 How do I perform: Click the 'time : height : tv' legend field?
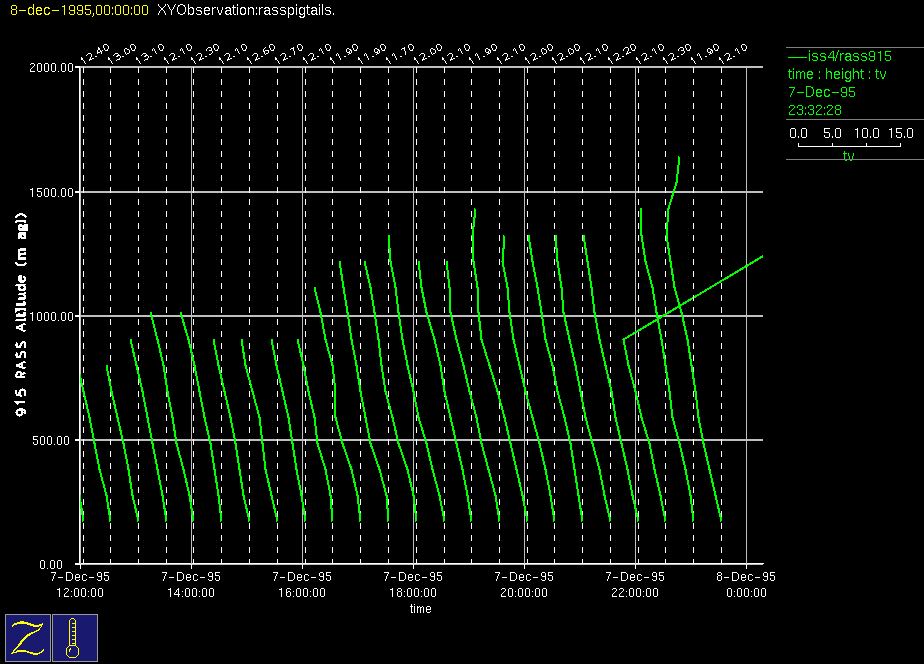[x=837, y=74]
